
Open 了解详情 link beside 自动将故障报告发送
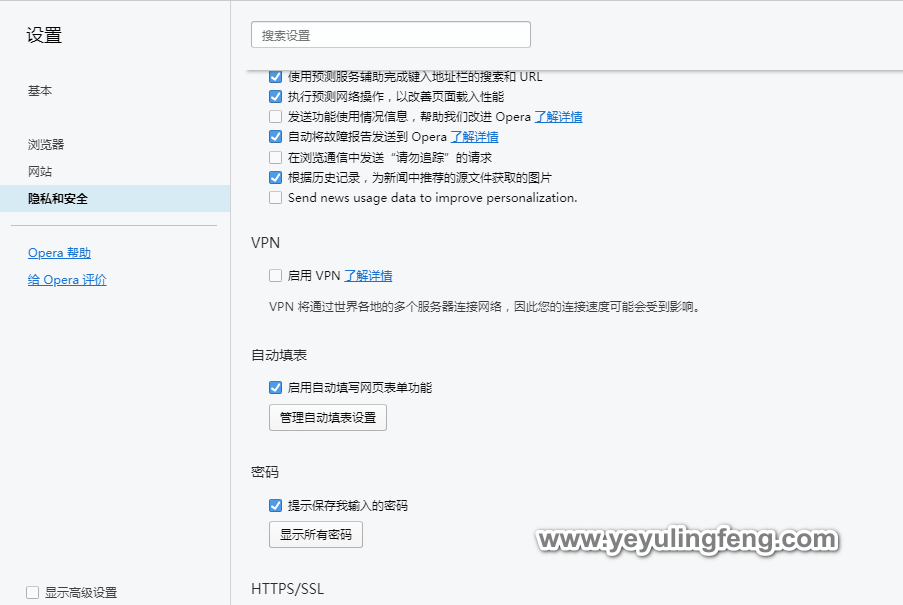(x=475, y=137)
